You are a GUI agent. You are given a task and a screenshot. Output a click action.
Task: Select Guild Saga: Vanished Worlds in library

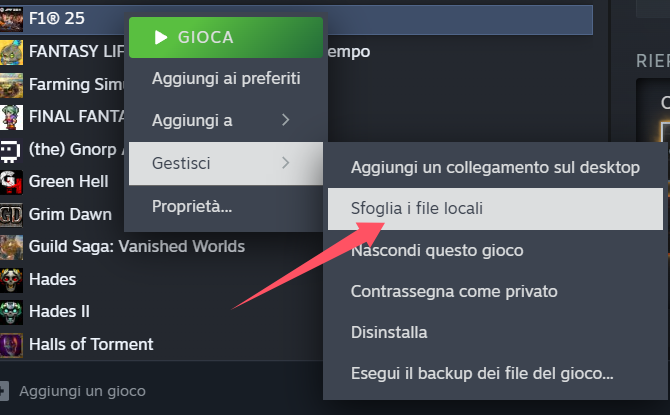point(136,247)
